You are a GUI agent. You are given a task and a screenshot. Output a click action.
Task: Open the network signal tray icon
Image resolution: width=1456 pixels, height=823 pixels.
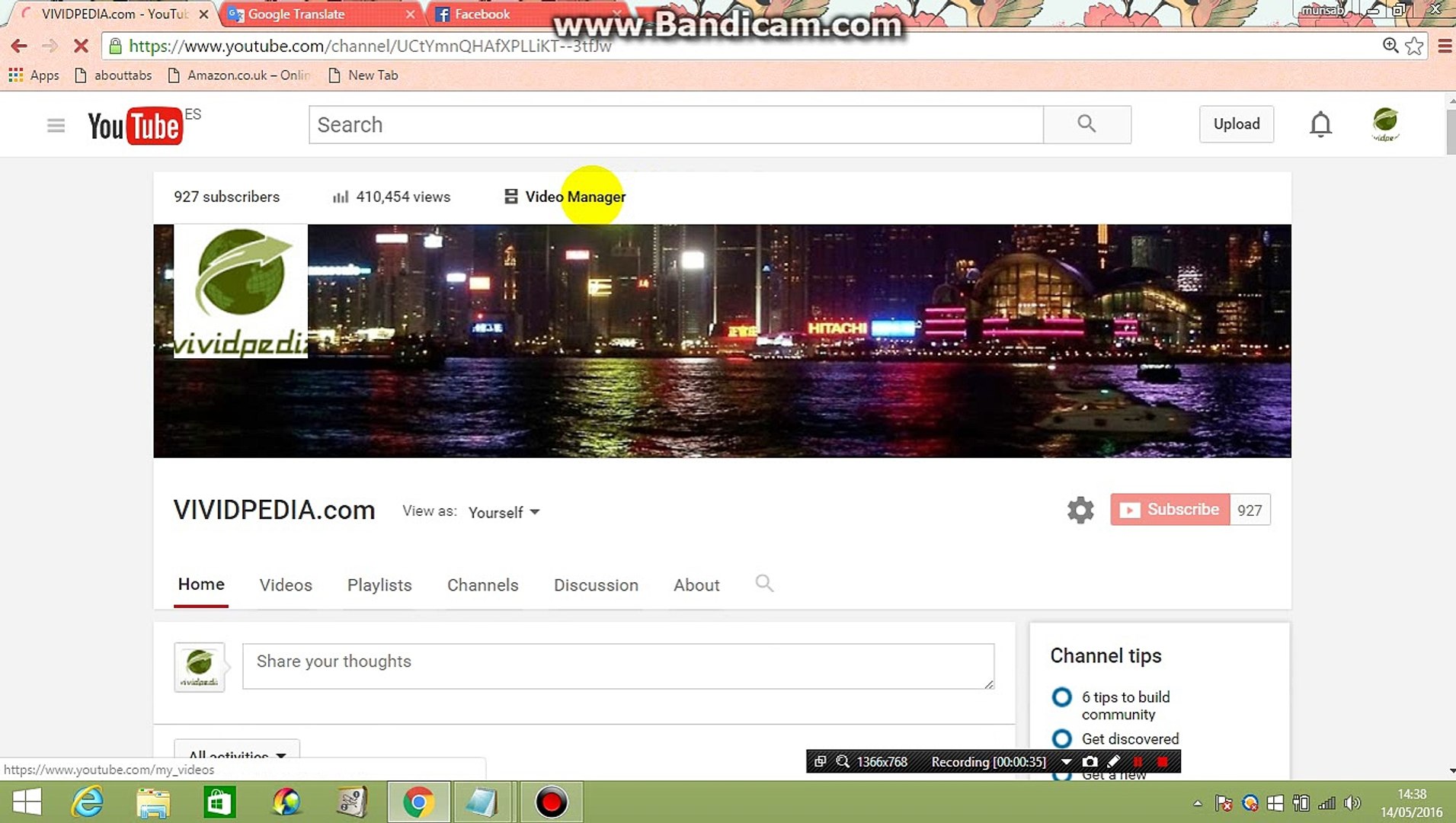coord(1327,803)
